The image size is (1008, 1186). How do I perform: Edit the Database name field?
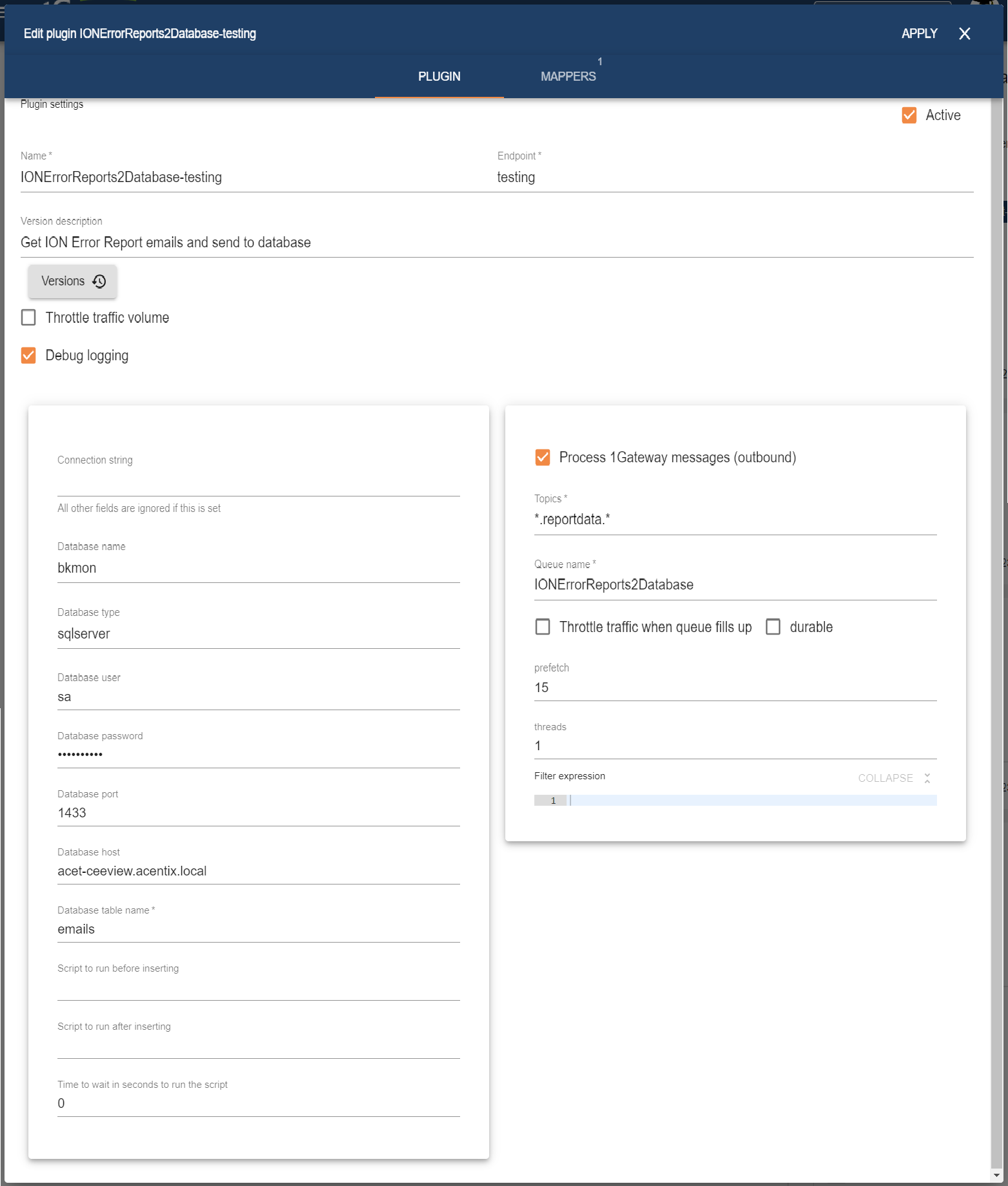[x=258, y=568]
